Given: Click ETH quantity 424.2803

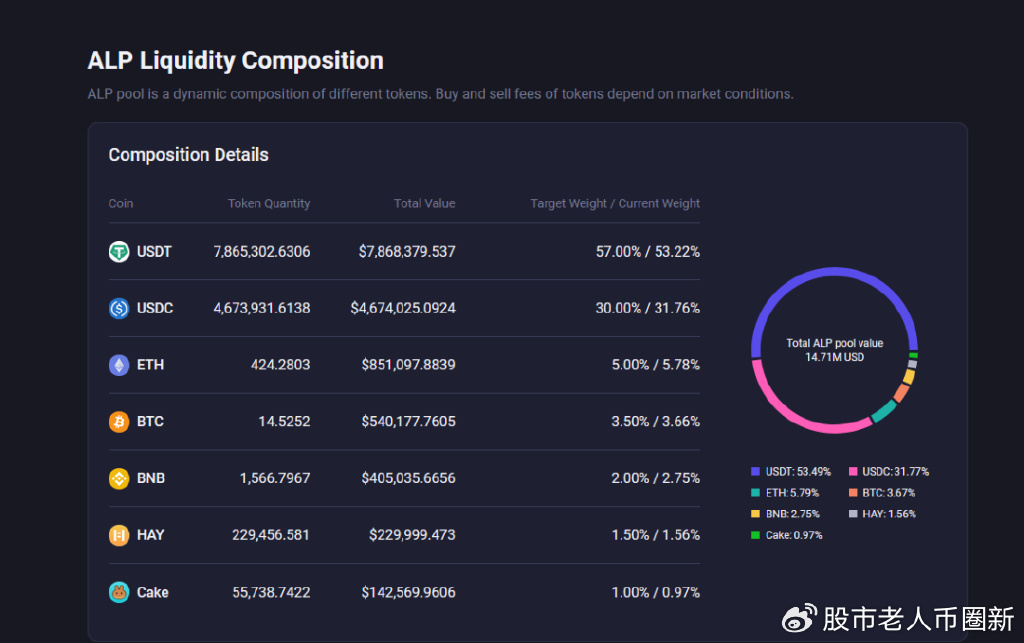Looking at the screenshot, I should coord(281,365).
